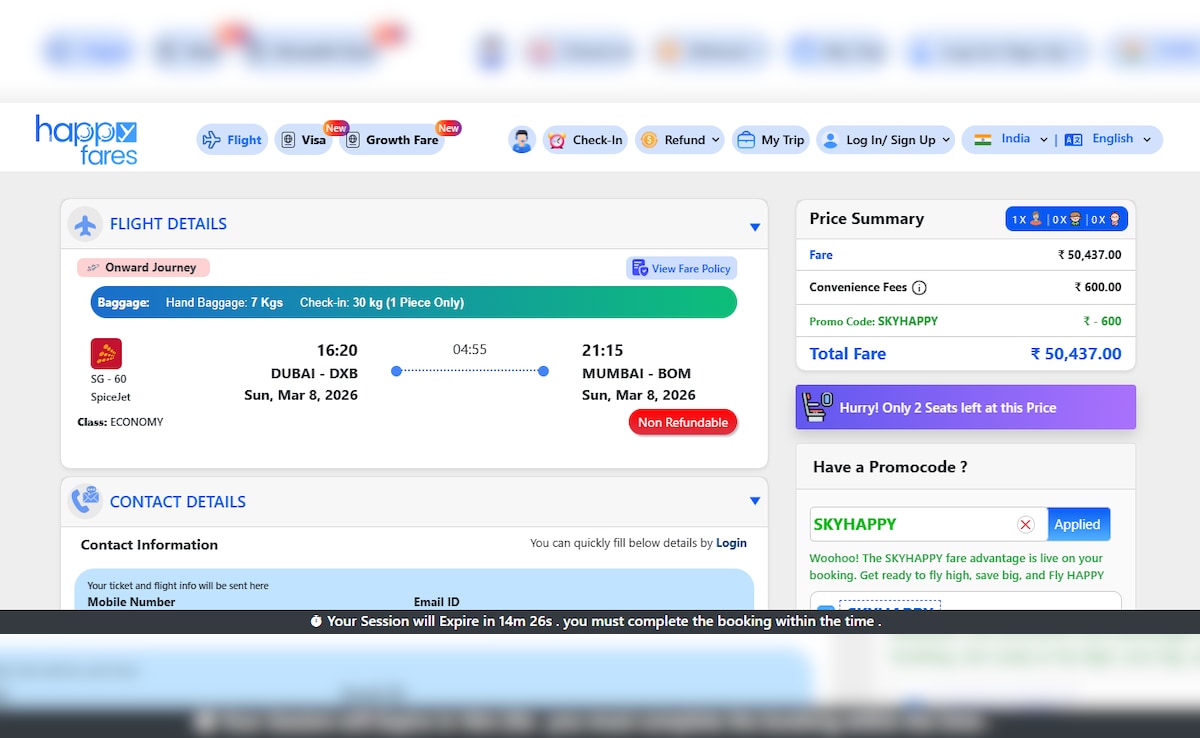
Task: Click the passenger count badge in Price Summary
Action: tap(1066, 219)
